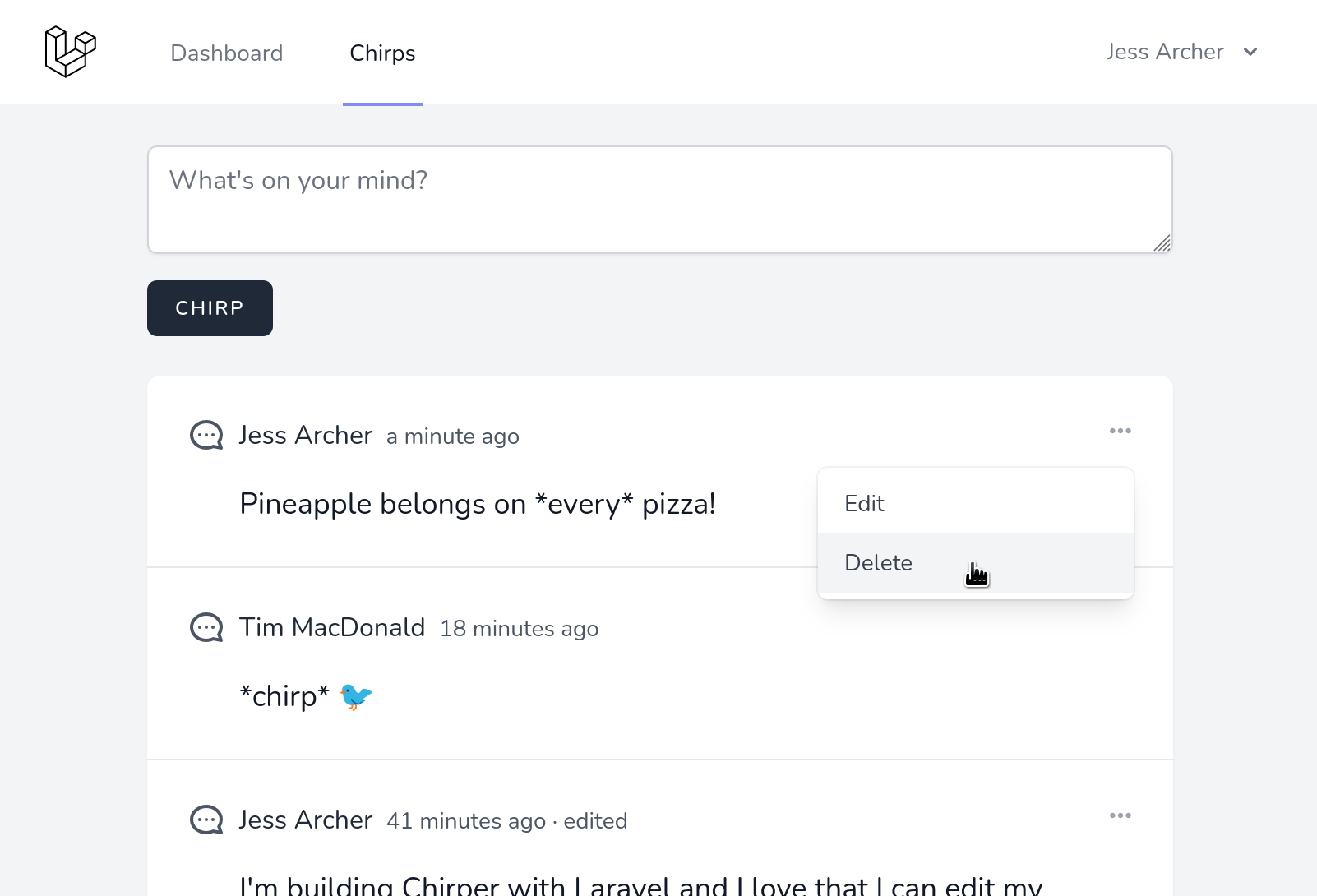1317x896 pixels.
Task: Click the Laravel logo in the header
Action: 70,52
